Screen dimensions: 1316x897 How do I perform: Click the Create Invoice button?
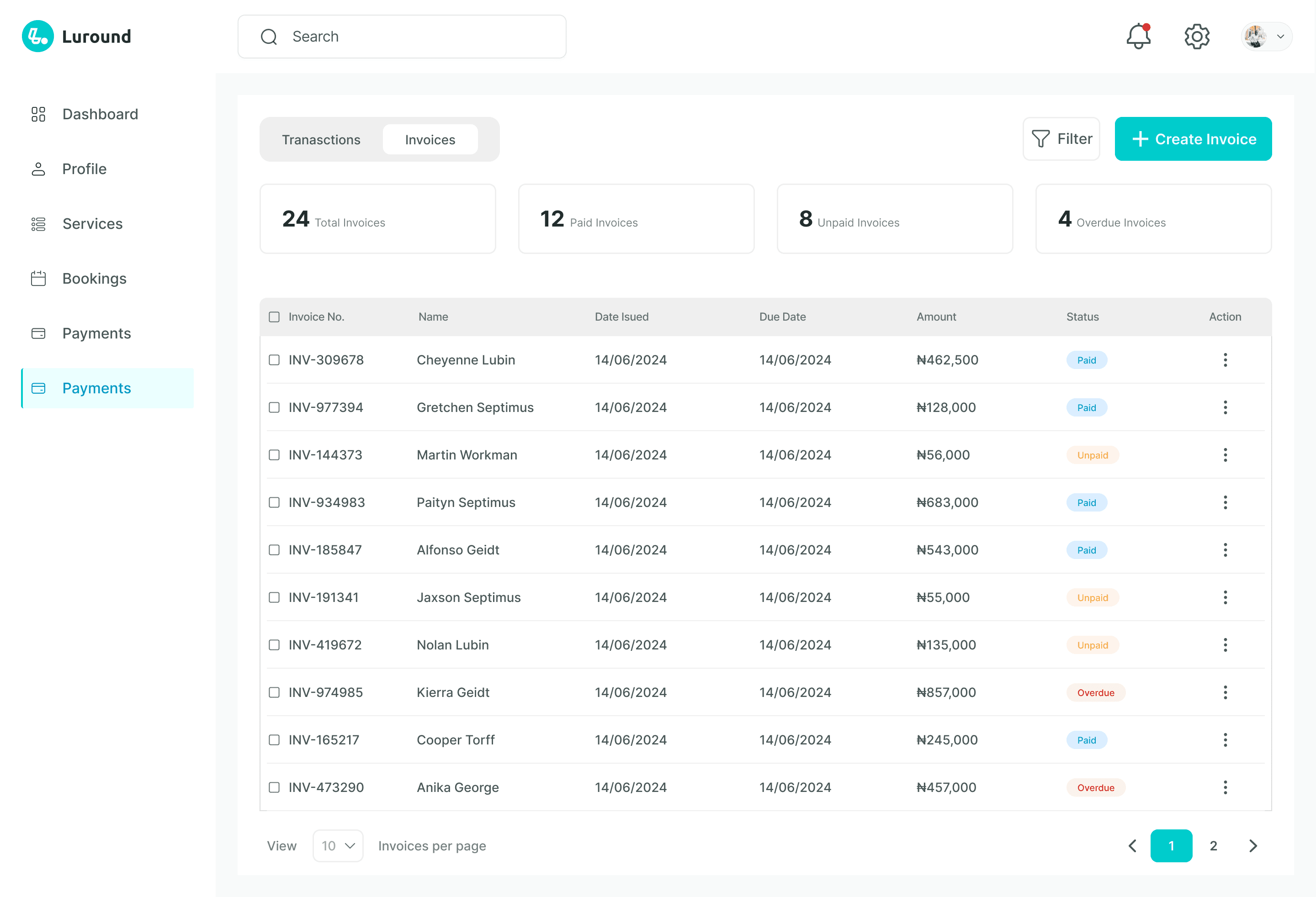[1193, 139]
